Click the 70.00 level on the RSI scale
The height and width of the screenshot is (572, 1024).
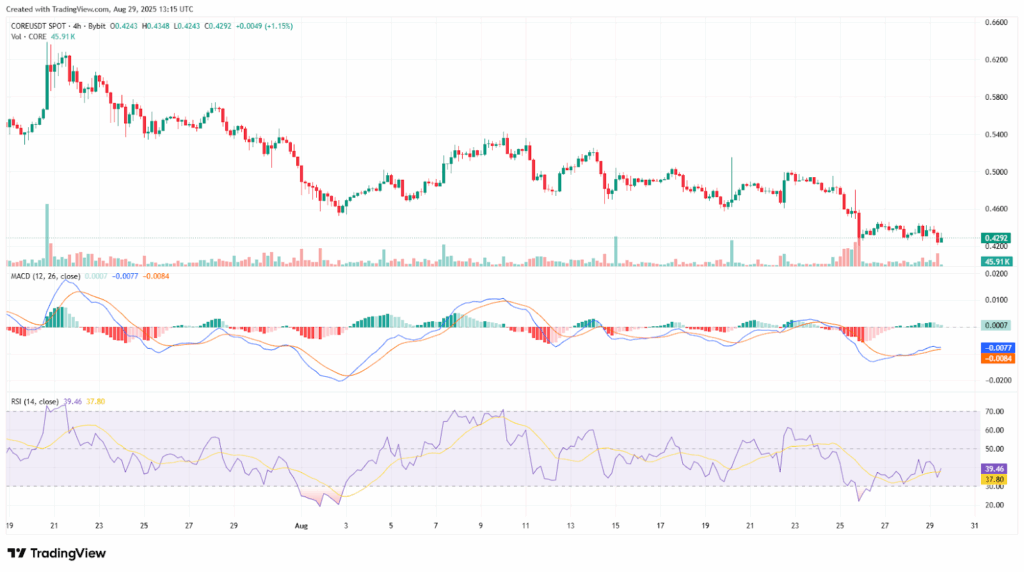(x=994, y=411)
